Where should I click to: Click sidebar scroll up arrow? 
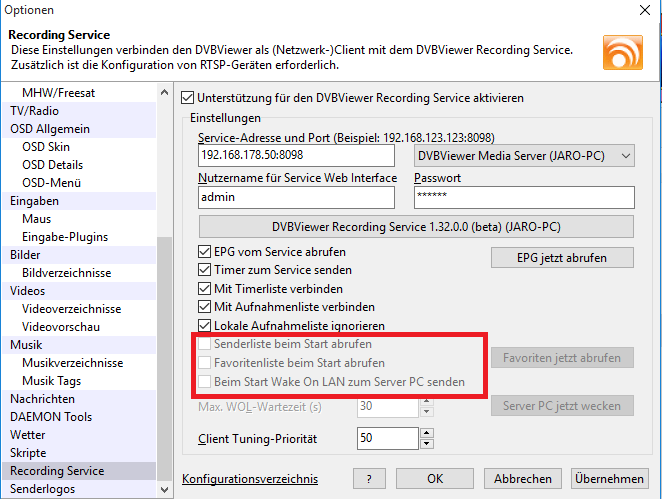click(x=165, y=92)
